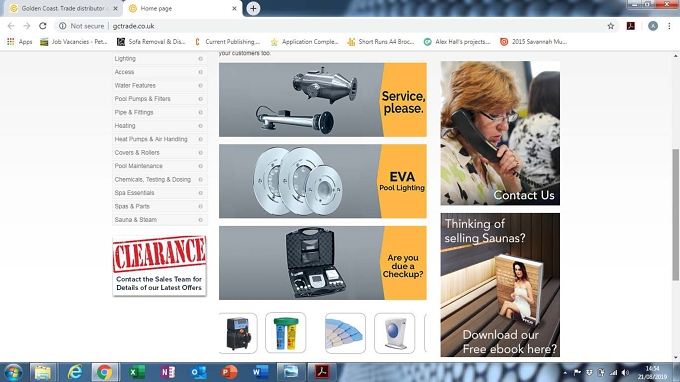Open the Application Complete bookmark
This screenshot has width=680, height=382.
(x=304, y=42)
